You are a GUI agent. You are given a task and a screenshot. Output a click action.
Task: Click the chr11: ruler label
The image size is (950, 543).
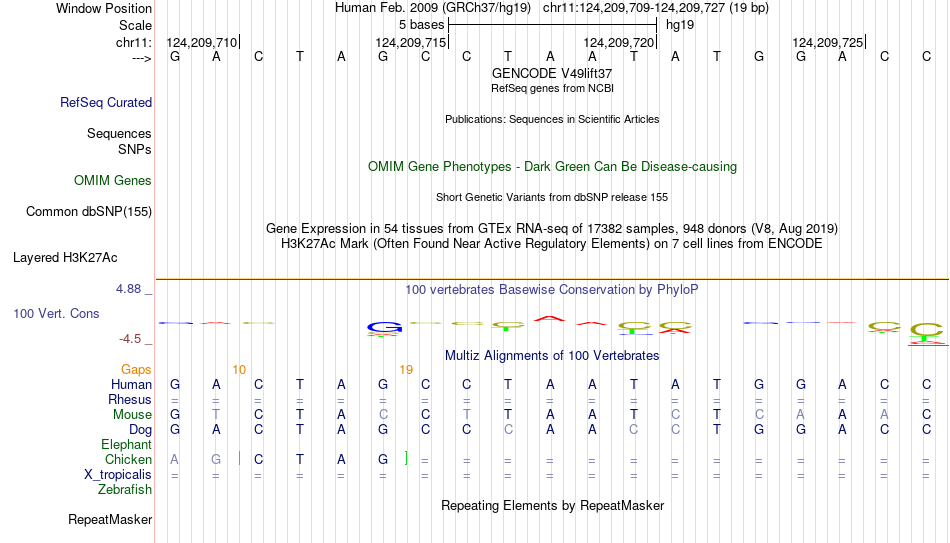(134, 42)
